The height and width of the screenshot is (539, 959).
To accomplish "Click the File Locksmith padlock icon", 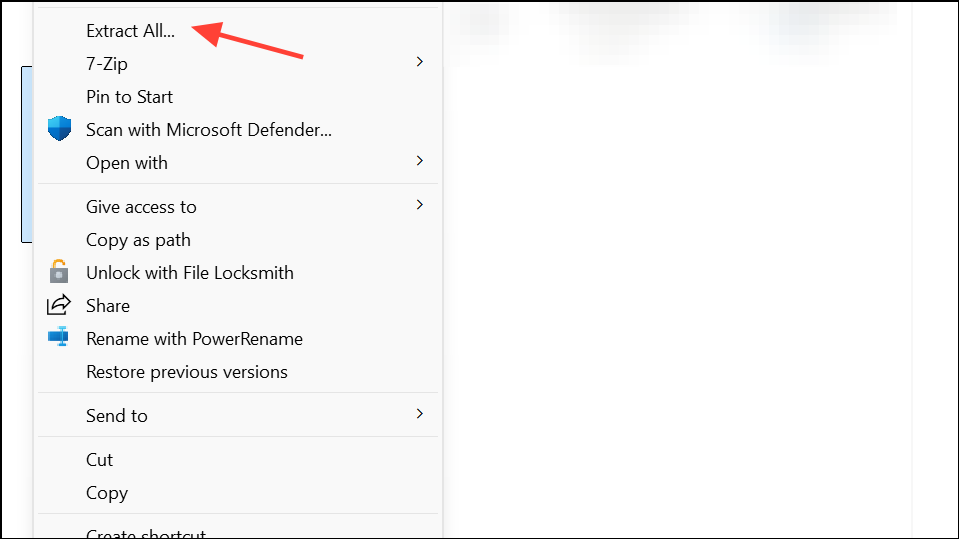I will 59,272.
